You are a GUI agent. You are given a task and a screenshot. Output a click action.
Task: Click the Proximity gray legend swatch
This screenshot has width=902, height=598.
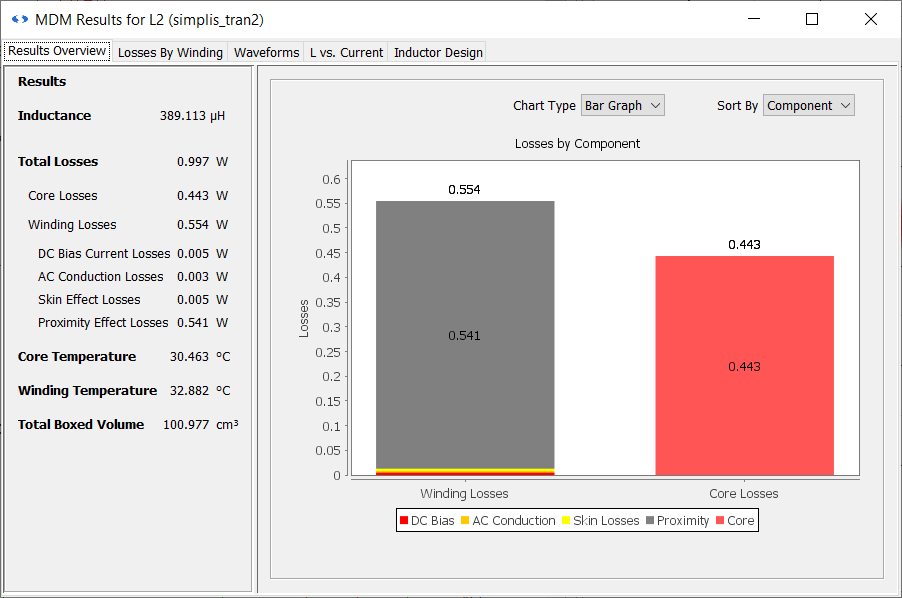pos(650,521)
